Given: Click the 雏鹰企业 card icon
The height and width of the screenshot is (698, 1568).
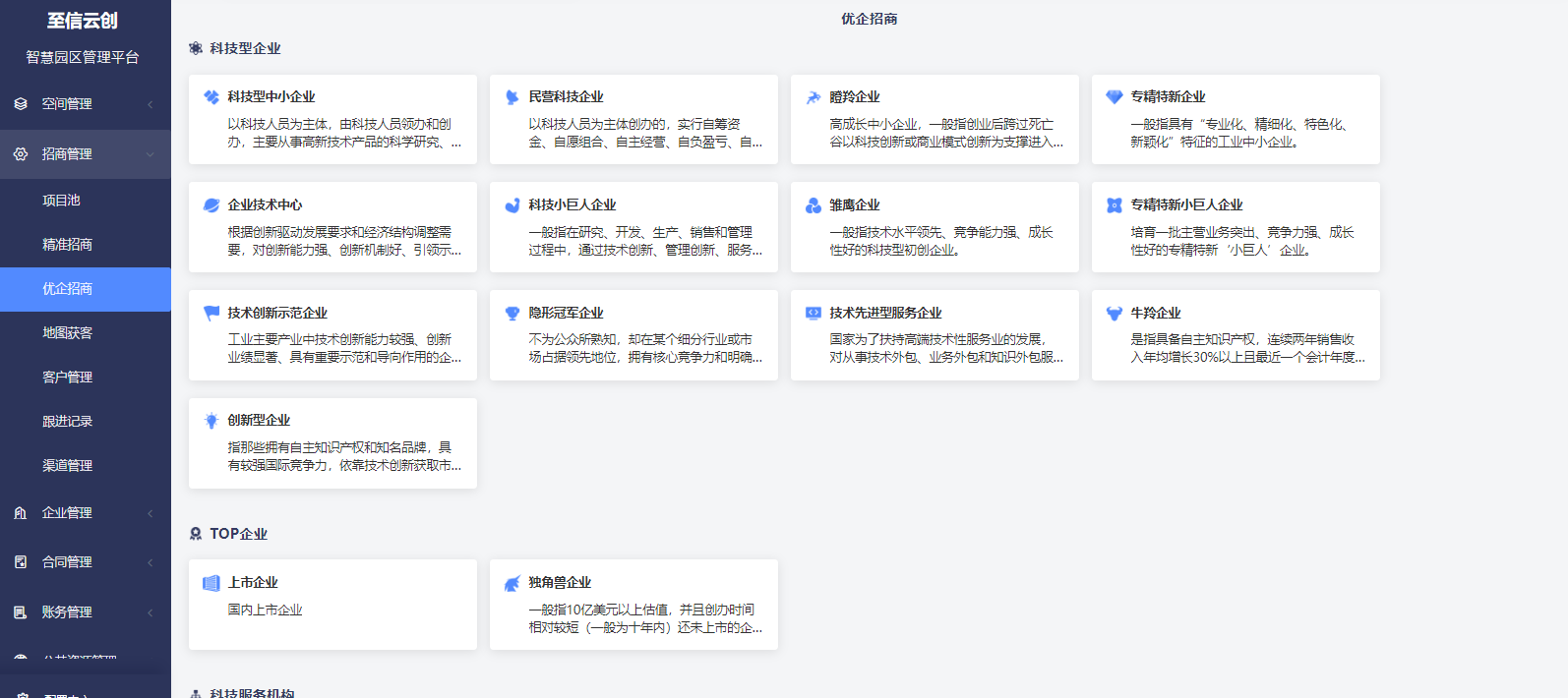Looking at the screenshot, I should click(813, 205).
